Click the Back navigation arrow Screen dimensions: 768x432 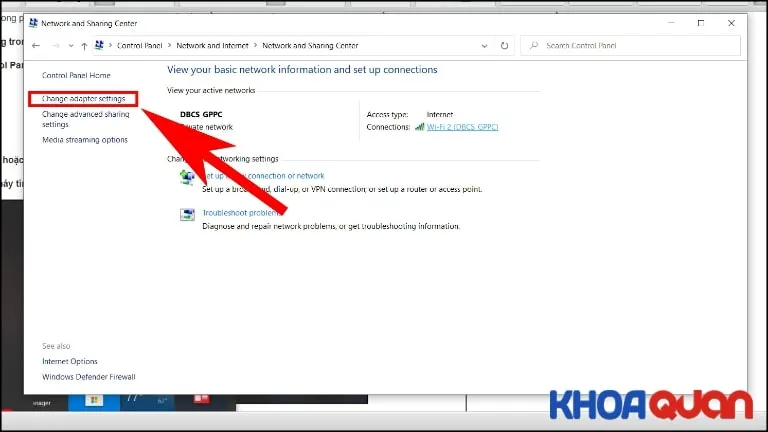tap(36, 46)
